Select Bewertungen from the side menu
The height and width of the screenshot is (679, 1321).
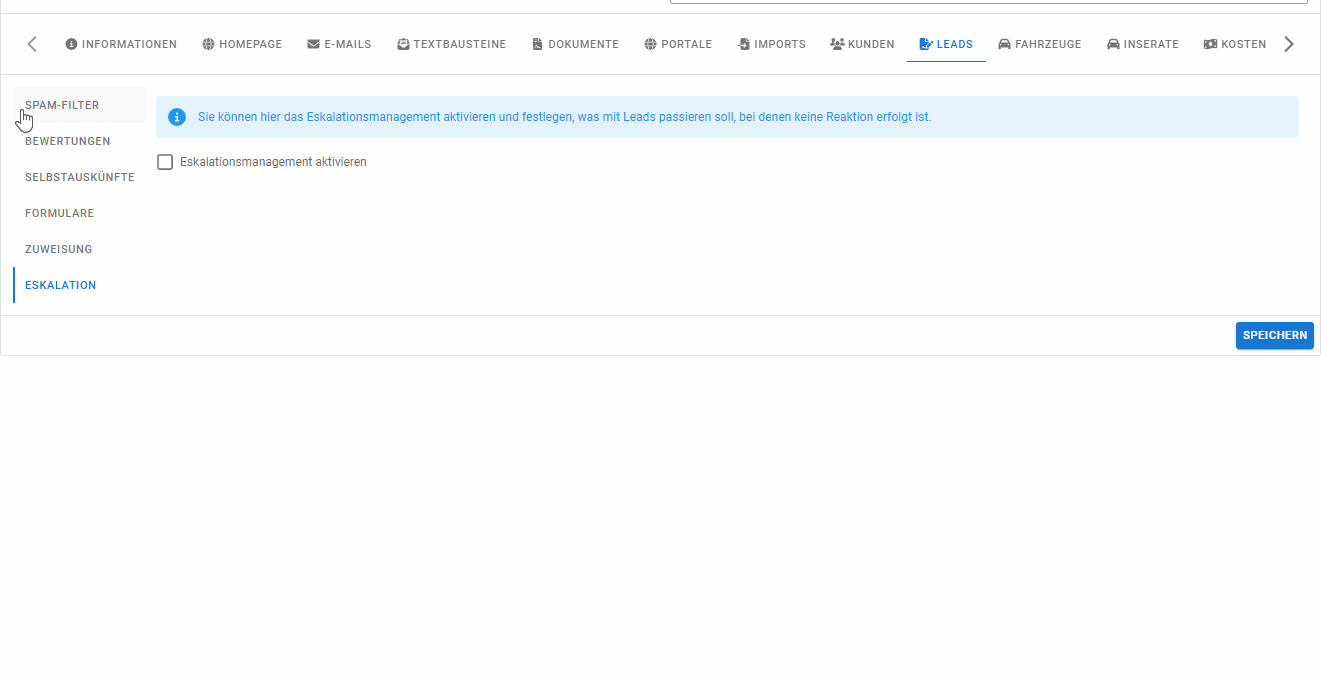tap(68, 141)
